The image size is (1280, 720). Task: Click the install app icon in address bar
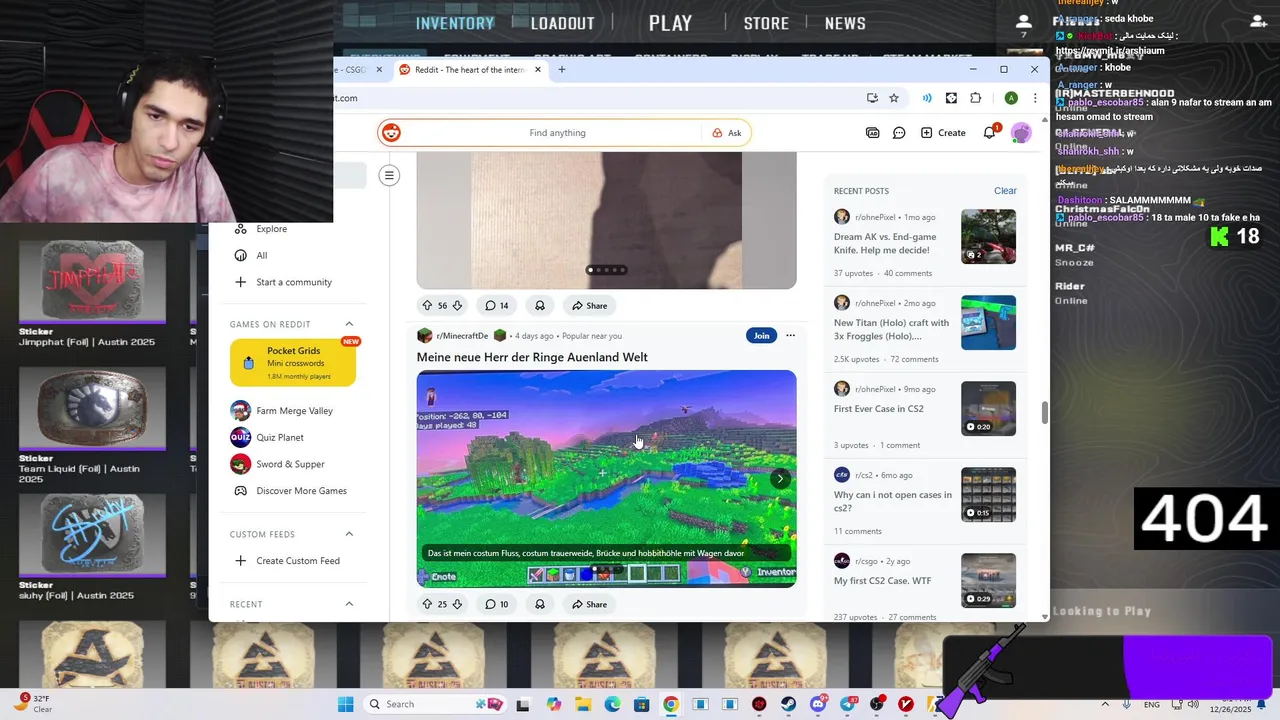click(872, 98)
